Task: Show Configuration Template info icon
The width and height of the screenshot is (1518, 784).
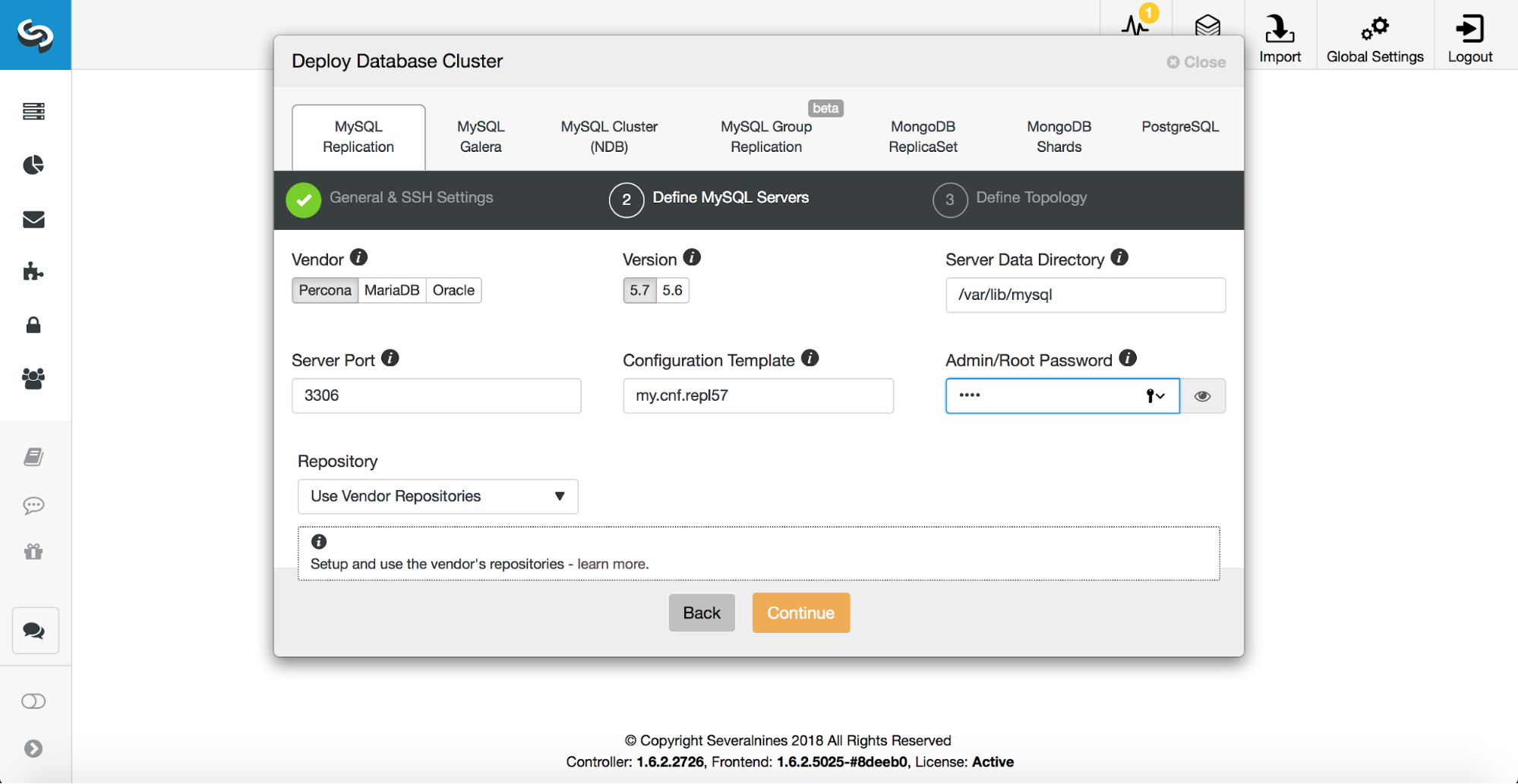Action: 810,358
